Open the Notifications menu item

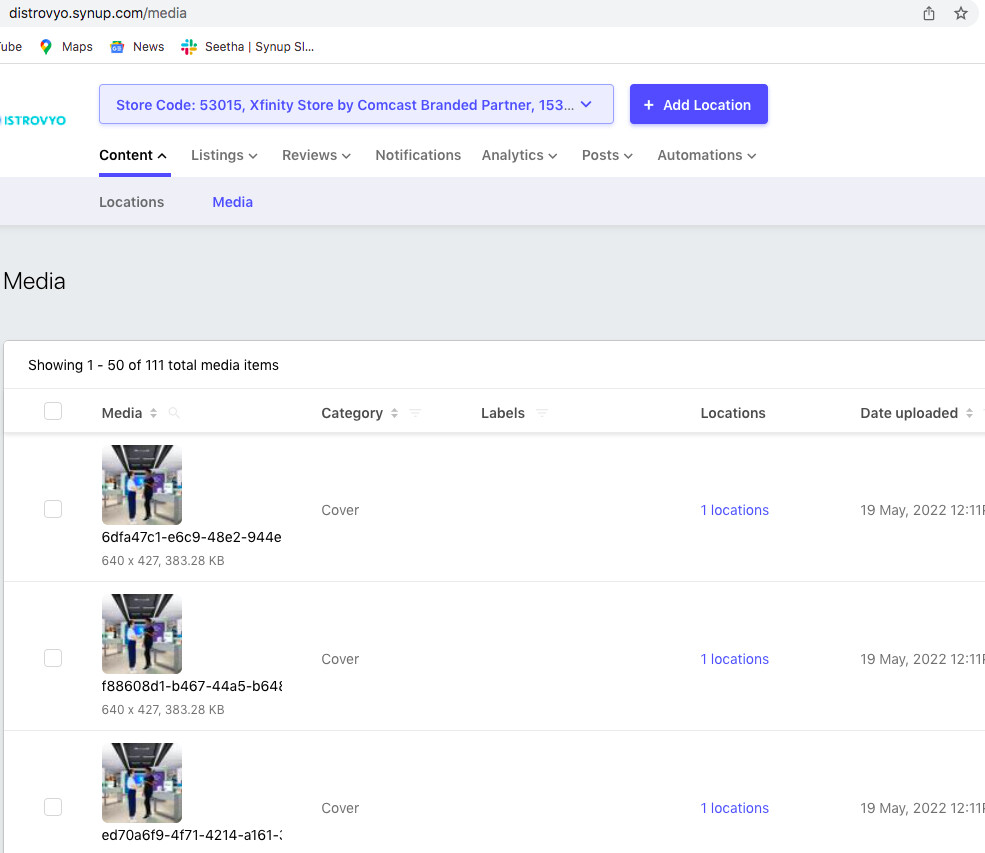(418, 155)
